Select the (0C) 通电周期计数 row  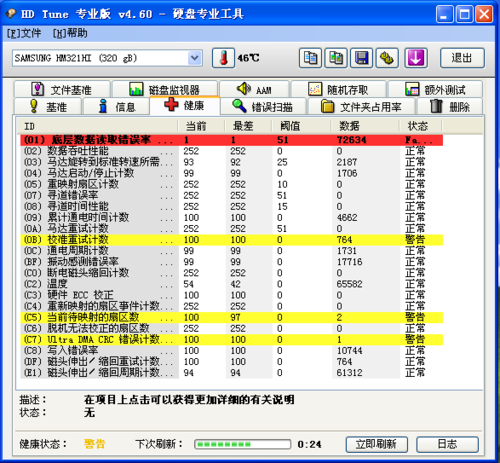point(231,251)
